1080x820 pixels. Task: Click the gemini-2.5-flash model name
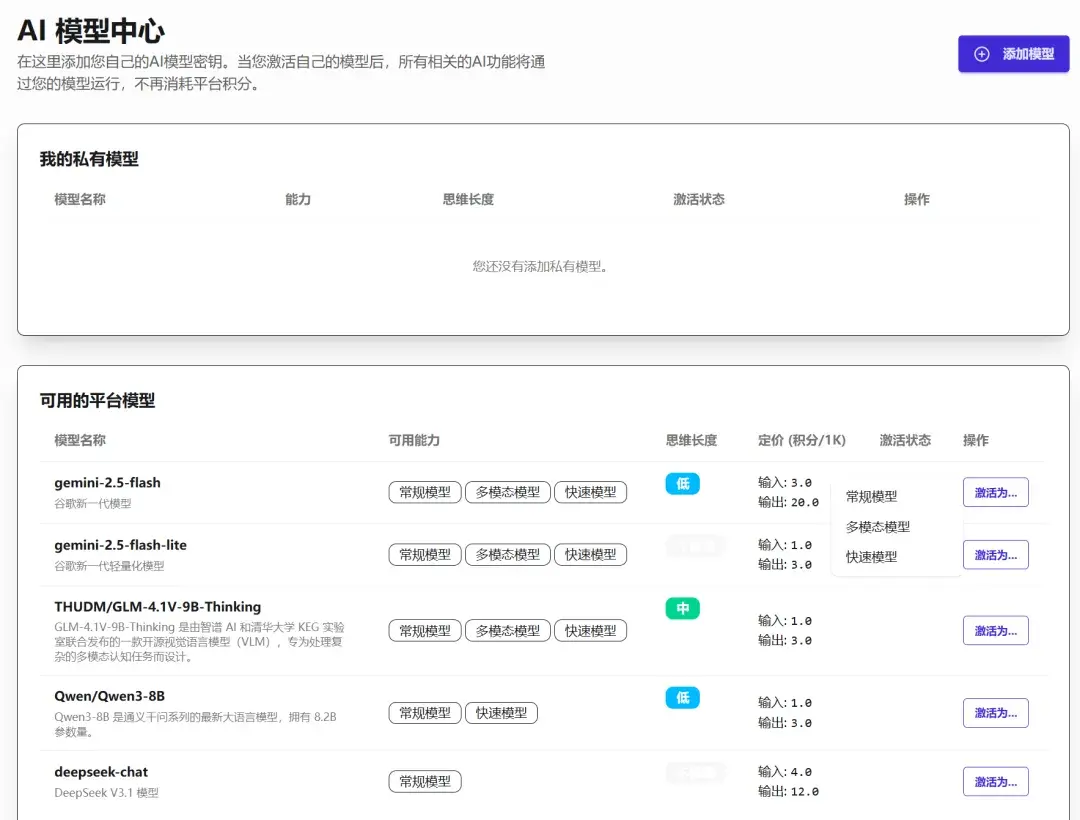pos(107,483)
